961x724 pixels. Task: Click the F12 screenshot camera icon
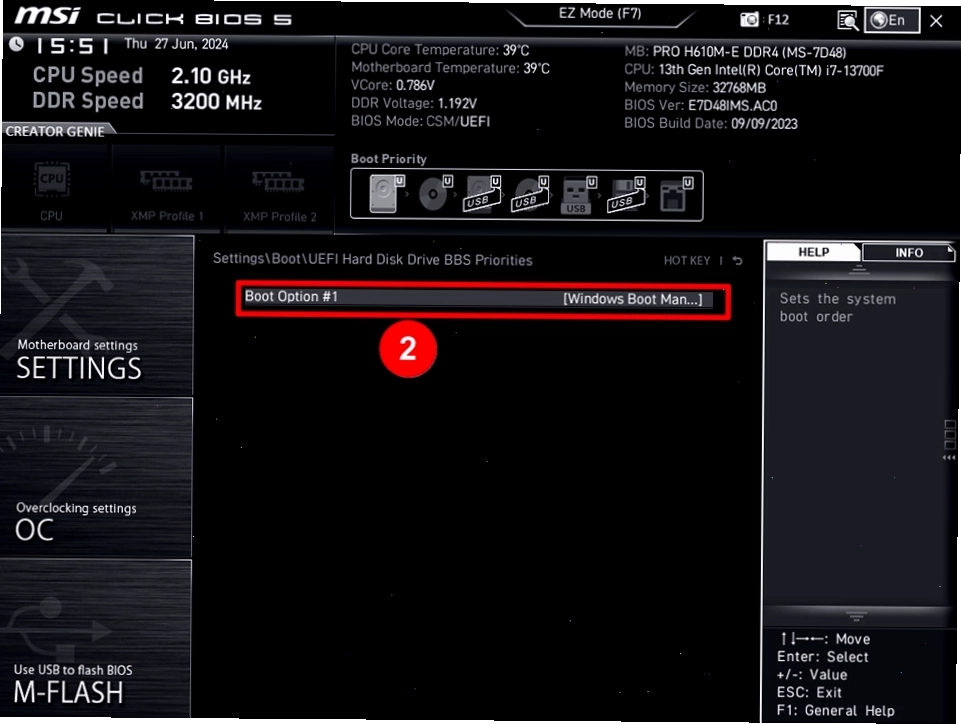(x=749, y=20)
